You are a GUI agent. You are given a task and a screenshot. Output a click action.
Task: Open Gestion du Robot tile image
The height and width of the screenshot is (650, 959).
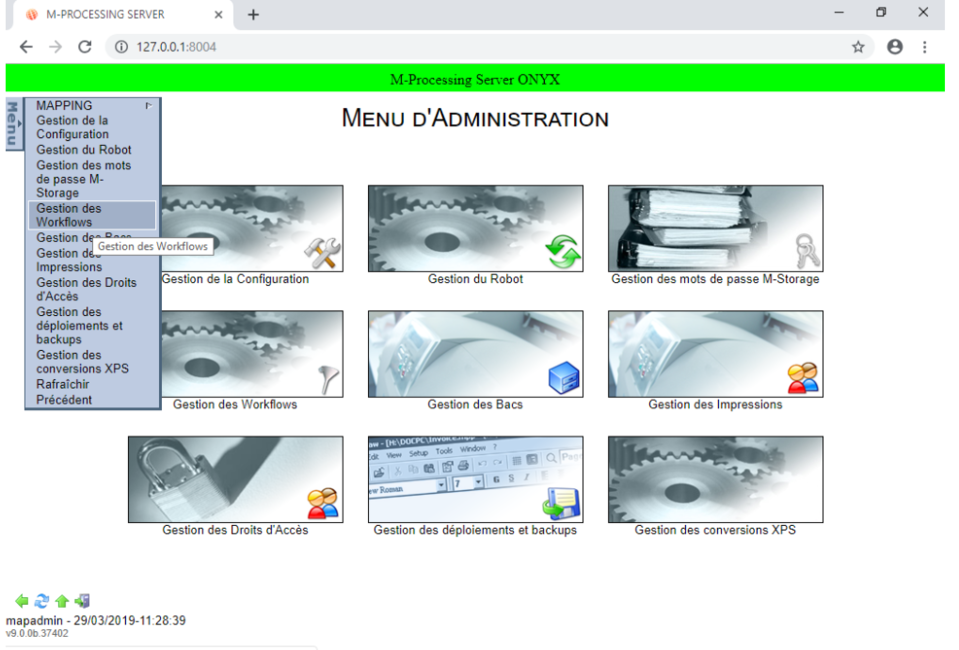(x=475, y=228)
